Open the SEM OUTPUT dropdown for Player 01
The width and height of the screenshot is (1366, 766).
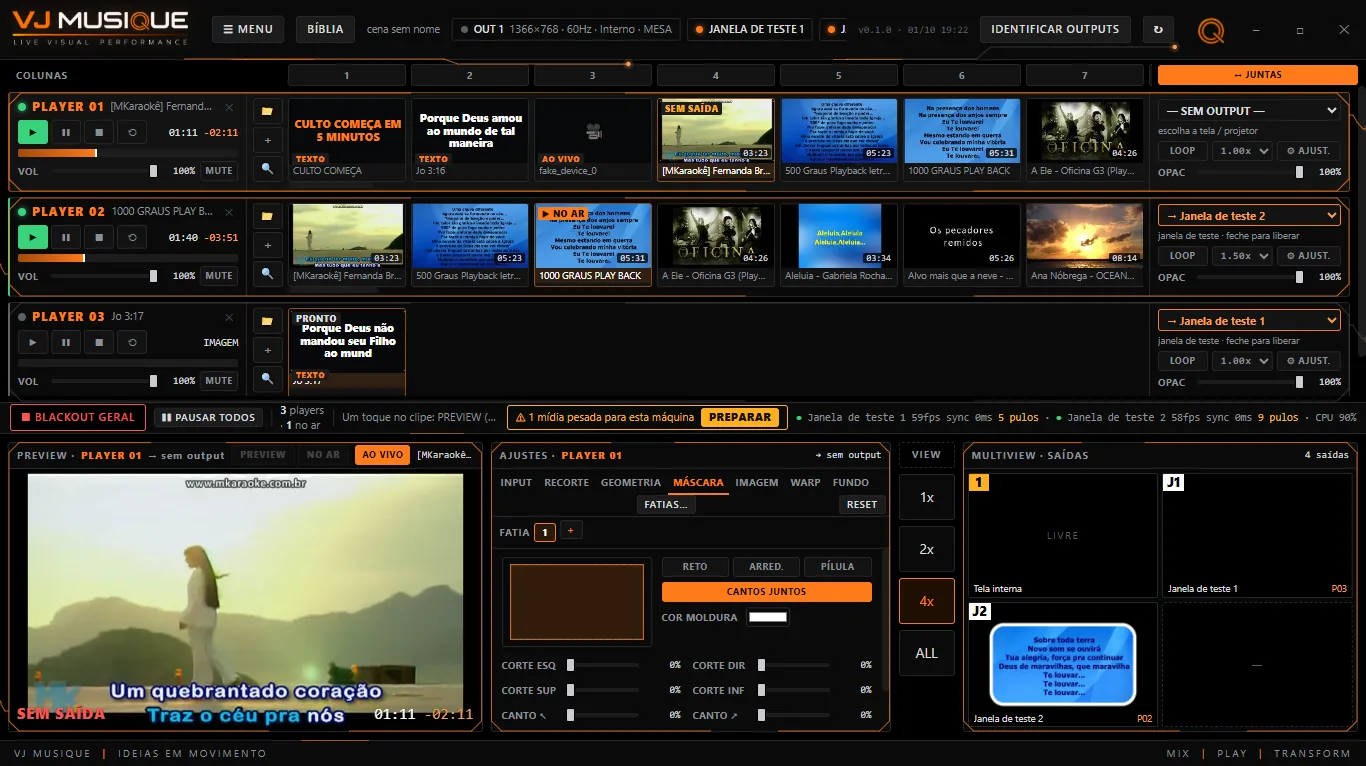point(1249,111)
